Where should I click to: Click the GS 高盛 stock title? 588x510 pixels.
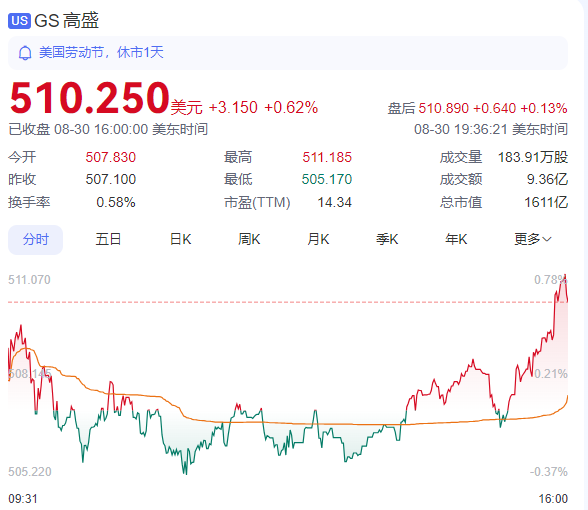[x=66, y=21]
